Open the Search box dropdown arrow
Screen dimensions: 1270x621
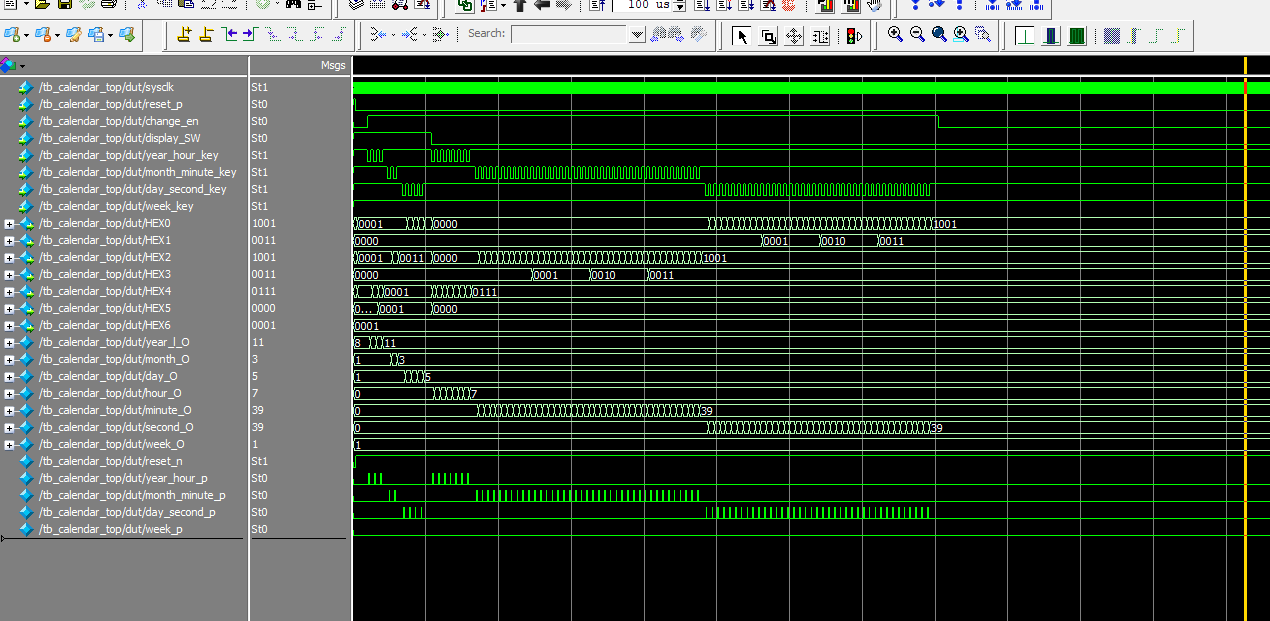(637, 34)
